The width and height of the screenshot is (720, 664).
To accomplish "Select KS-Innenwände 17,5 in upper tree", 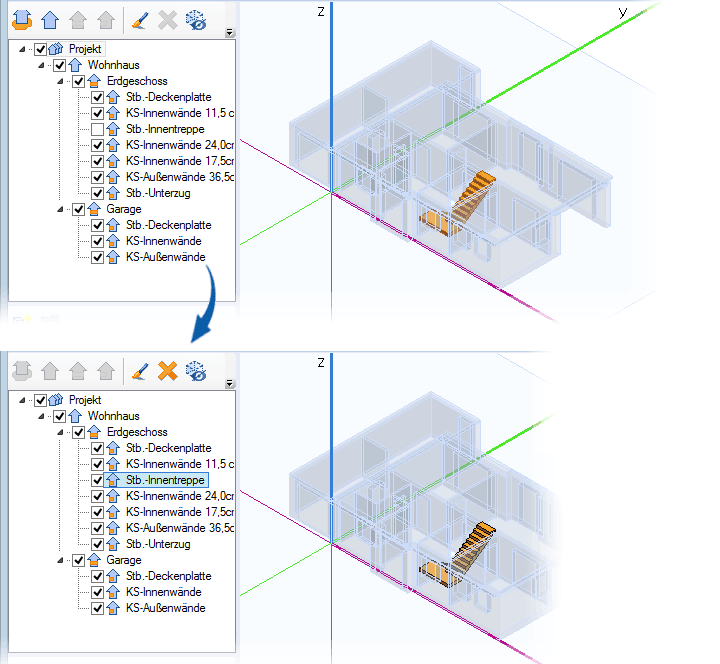I will click(180, 161).
